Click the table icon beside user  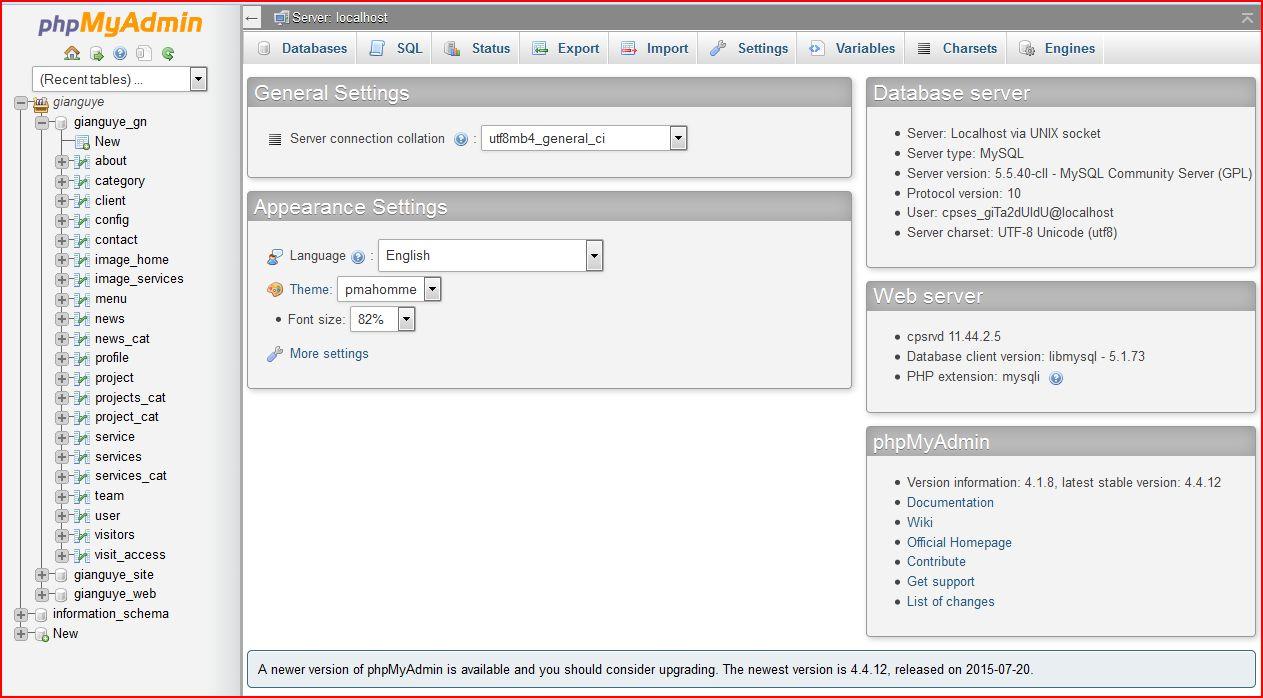[82, 516]
